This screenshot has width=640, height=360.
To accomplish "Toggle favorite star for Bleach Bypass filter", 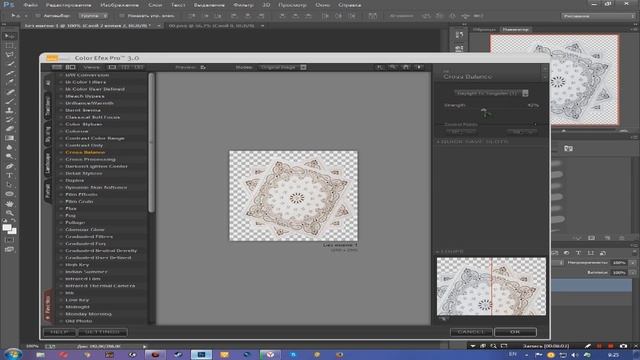I will point(61,96).
